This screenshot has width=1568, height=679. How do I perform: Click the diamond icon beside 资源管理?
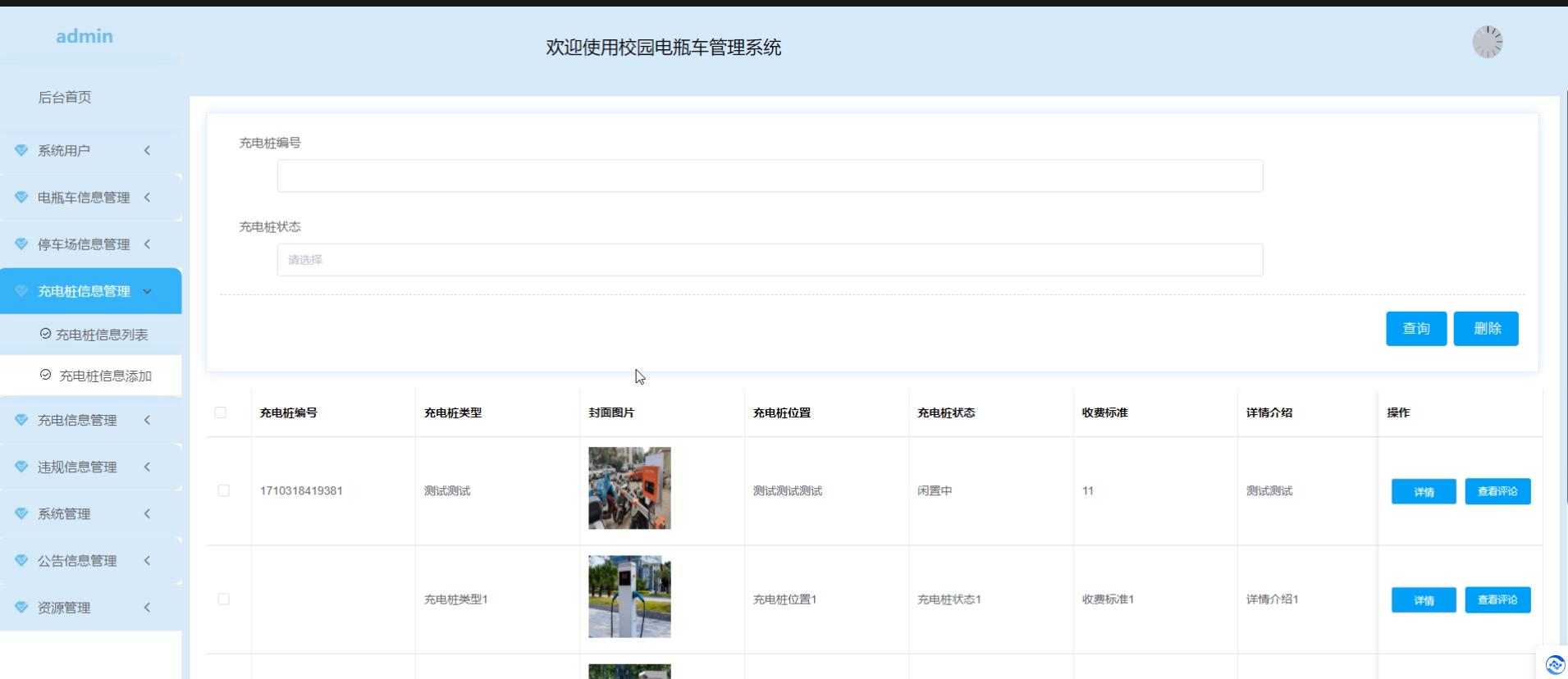click(21, 608)
